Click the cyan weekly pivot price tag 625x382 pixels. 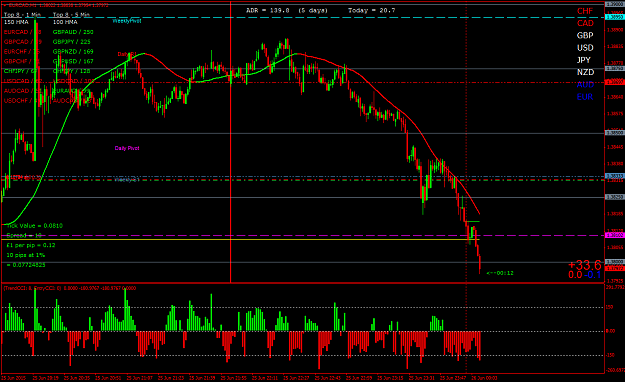(x=615, y=18)
